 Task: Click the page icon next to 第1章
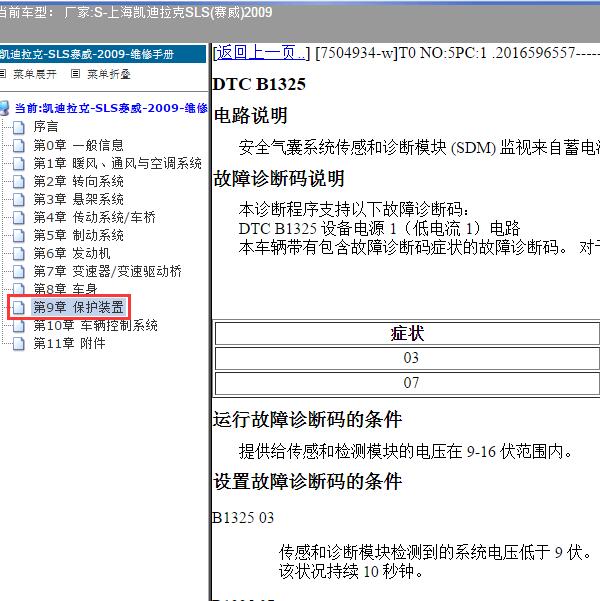point(18,164)
